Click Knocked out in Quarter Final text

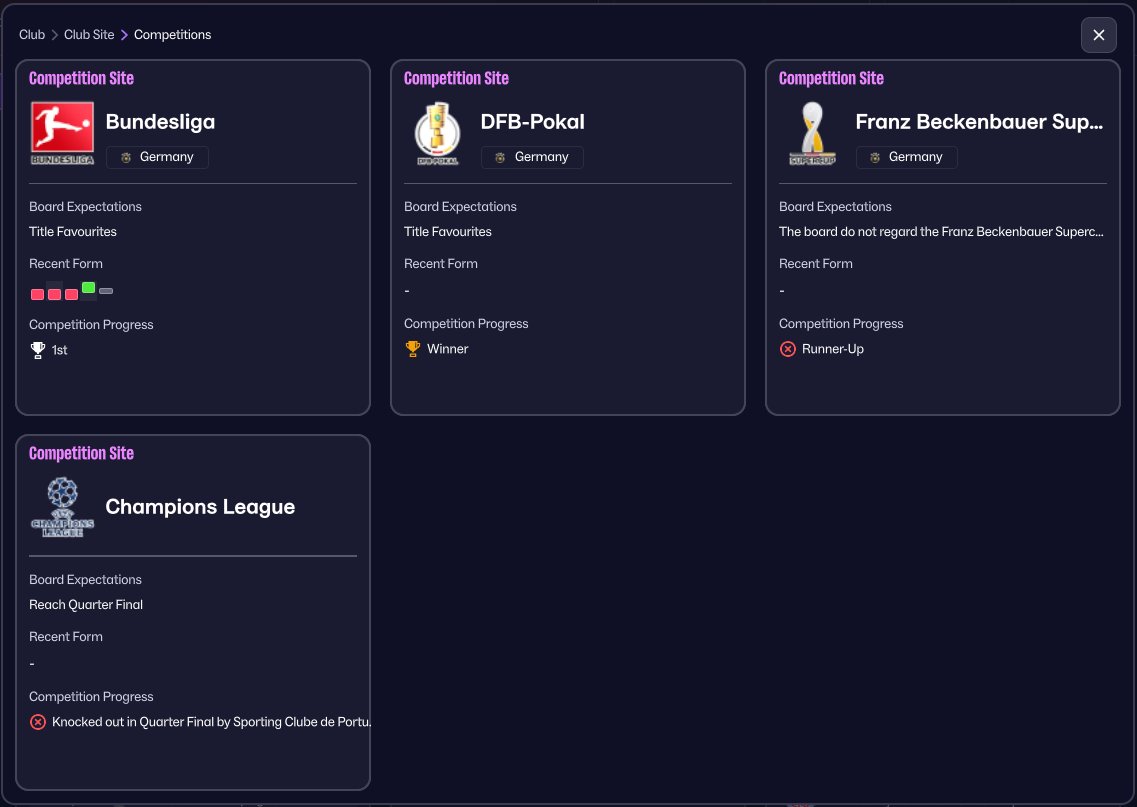pos(211,722)
